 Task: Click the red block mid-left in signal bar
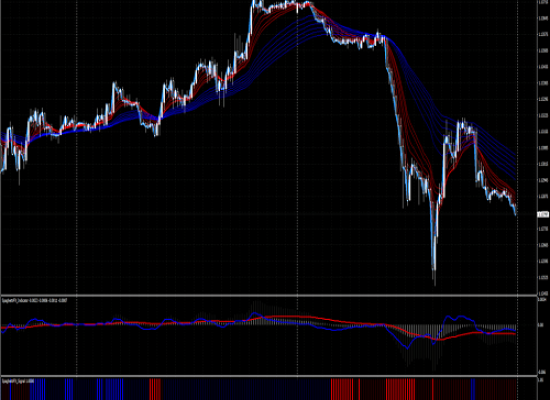(x=155, y=389)
